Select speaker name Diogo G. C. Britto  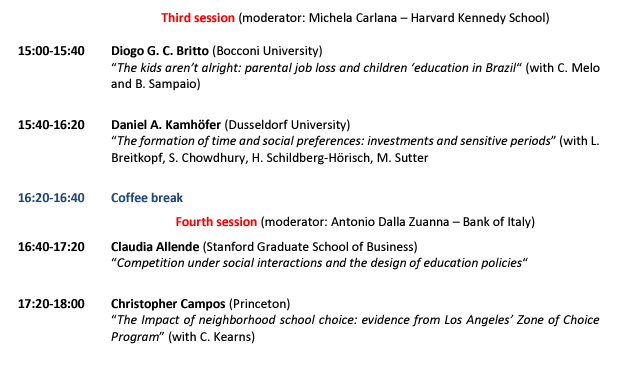click(160, 51)
